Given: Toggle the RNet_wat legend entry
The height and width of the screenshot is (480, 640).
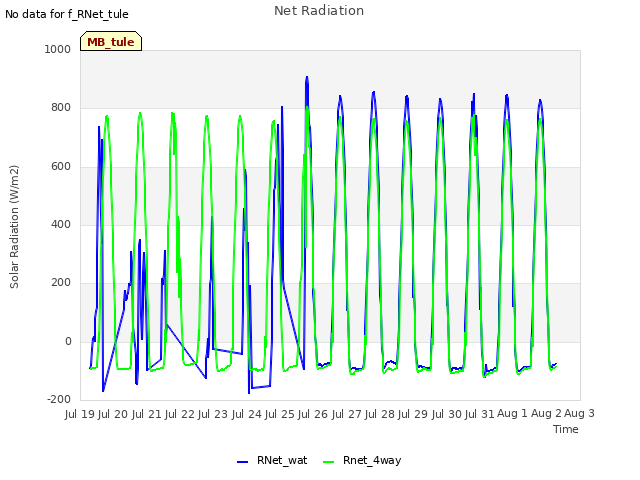Looking at the screenshot, I should [x=272, y=460].
